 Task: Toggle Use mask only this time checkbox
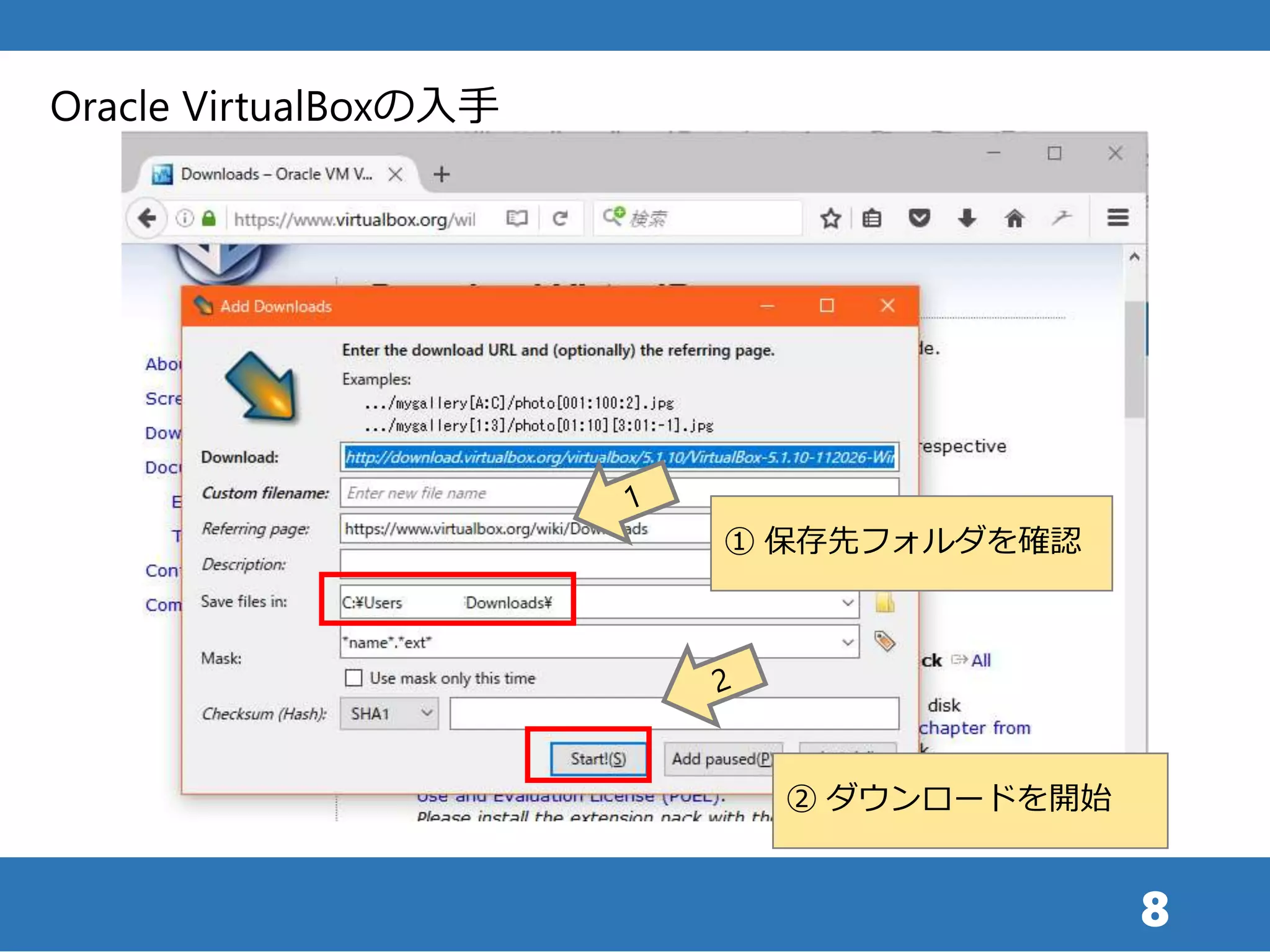[353, 677]
